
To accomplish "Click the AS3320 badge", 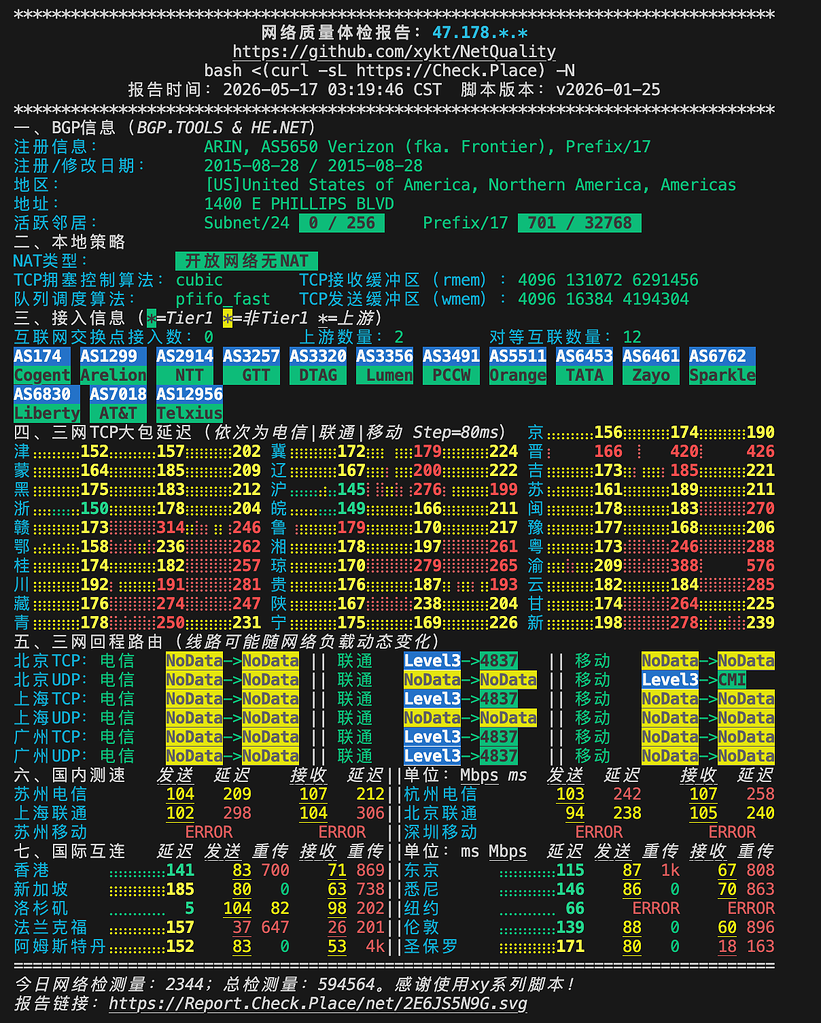I will 318,356.
